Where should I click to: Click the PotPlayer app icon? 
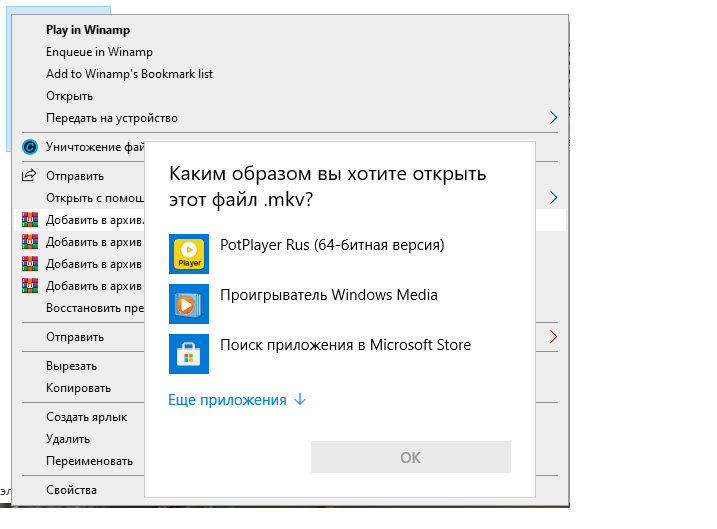click(x=189, y=254)
